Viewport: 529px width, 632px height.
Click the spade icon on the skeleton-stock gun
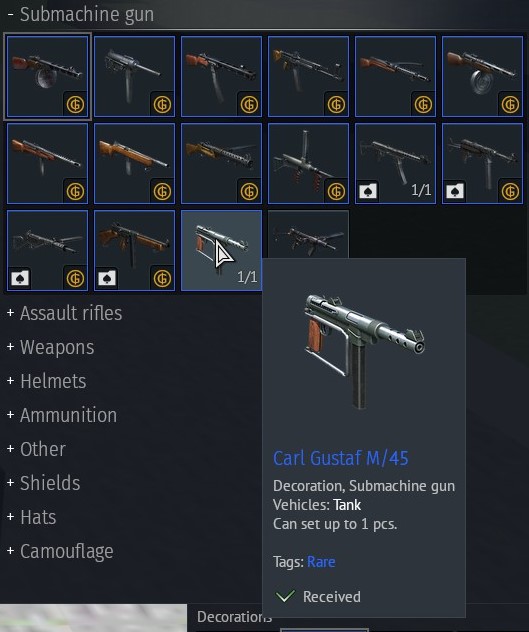click(20, 278)
